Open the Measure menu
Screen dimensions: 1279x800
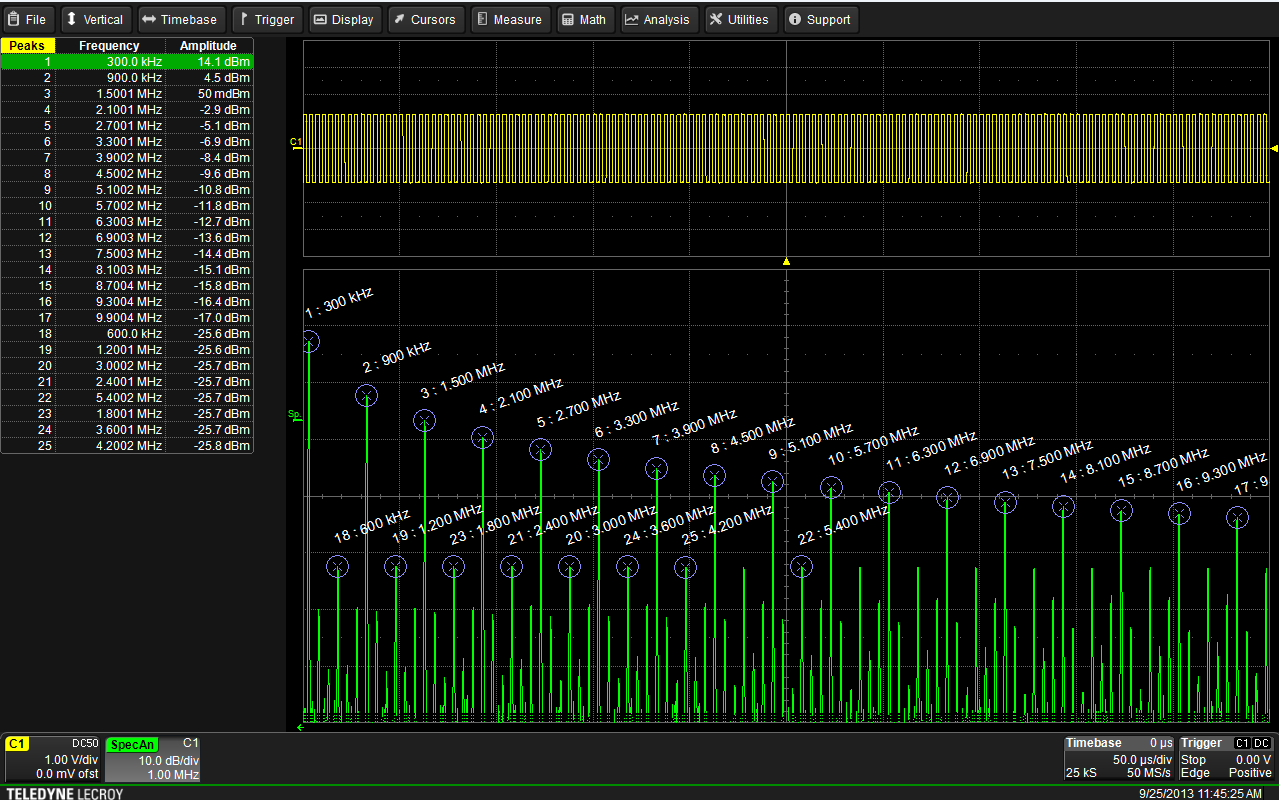[x=509, y=19]
